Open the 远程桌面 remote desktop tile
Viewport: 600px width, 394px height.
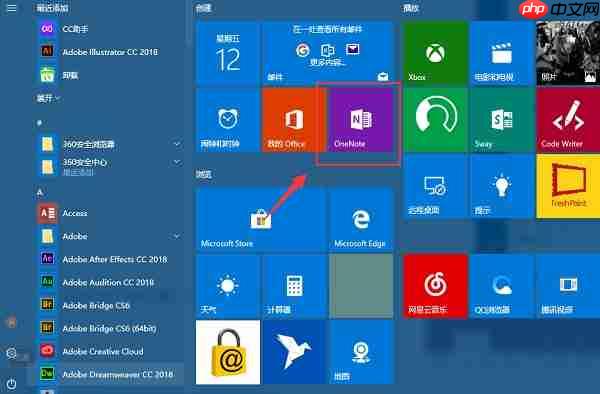point(436,187)
